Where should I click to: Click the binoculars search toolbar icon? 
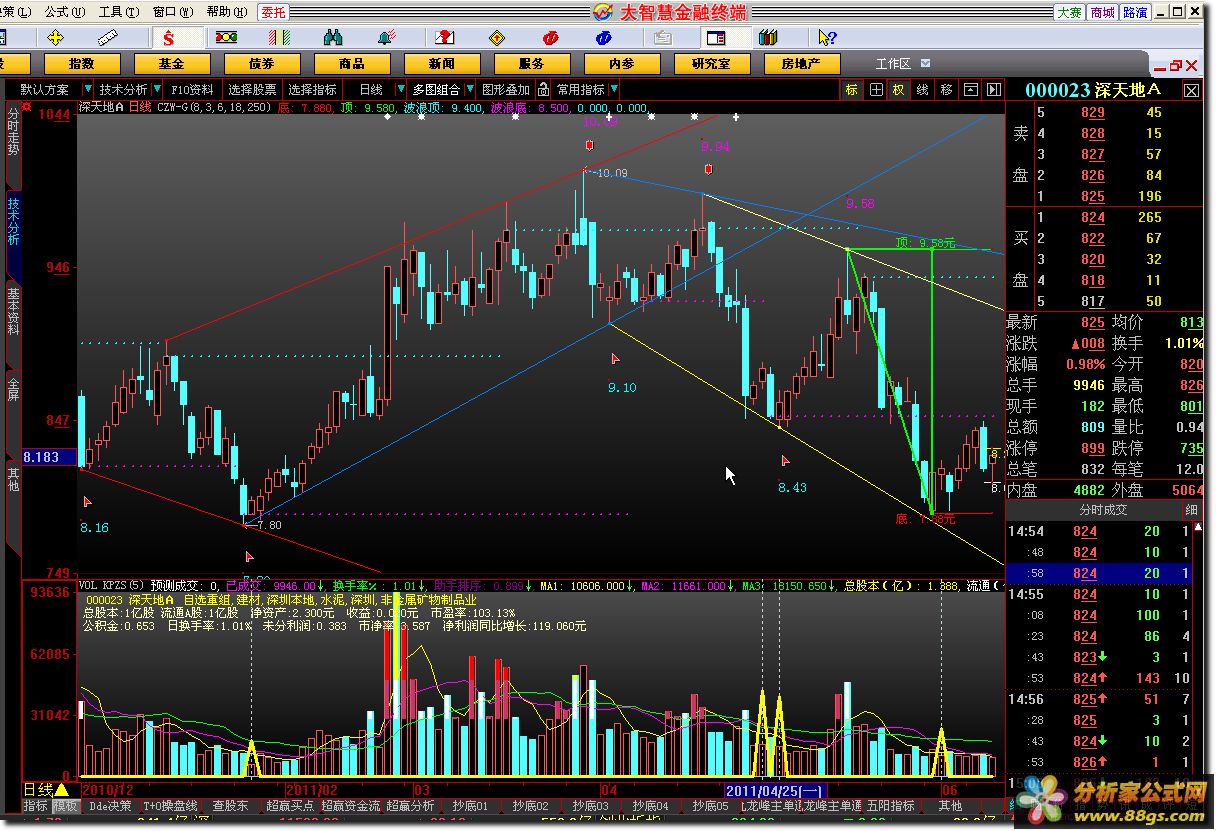pyautogui.click(x=333, y=38)
